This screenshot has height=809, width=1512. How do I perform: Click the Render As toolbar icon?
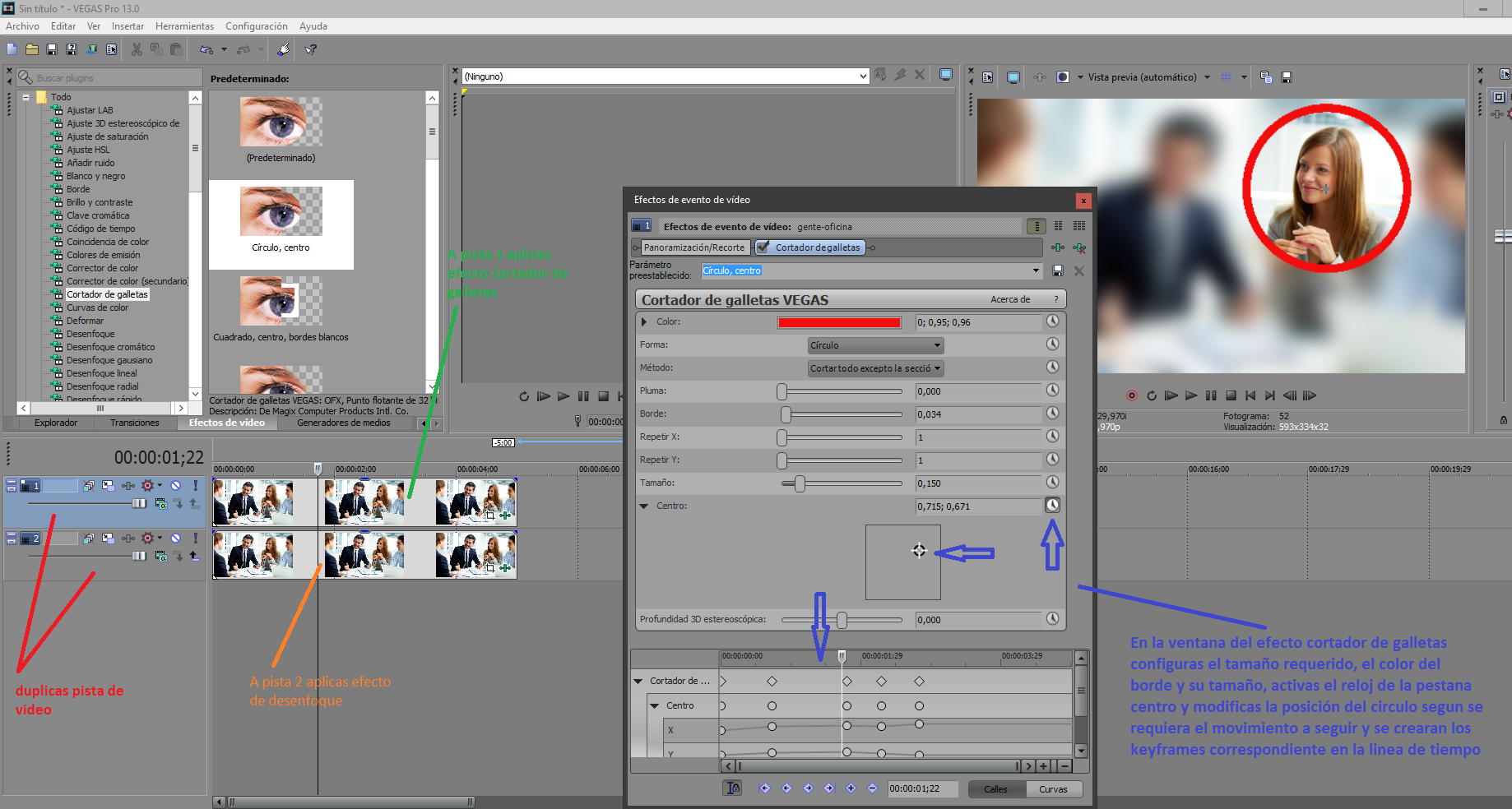pos(91,49)
